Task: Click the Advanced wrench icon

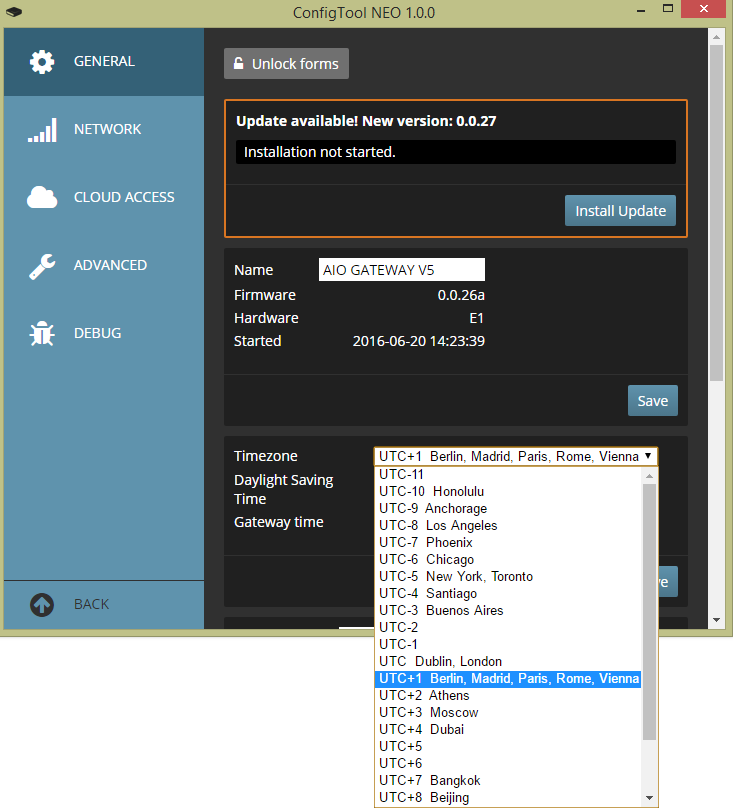Action: pyautogui.click(x=42, y=266)
